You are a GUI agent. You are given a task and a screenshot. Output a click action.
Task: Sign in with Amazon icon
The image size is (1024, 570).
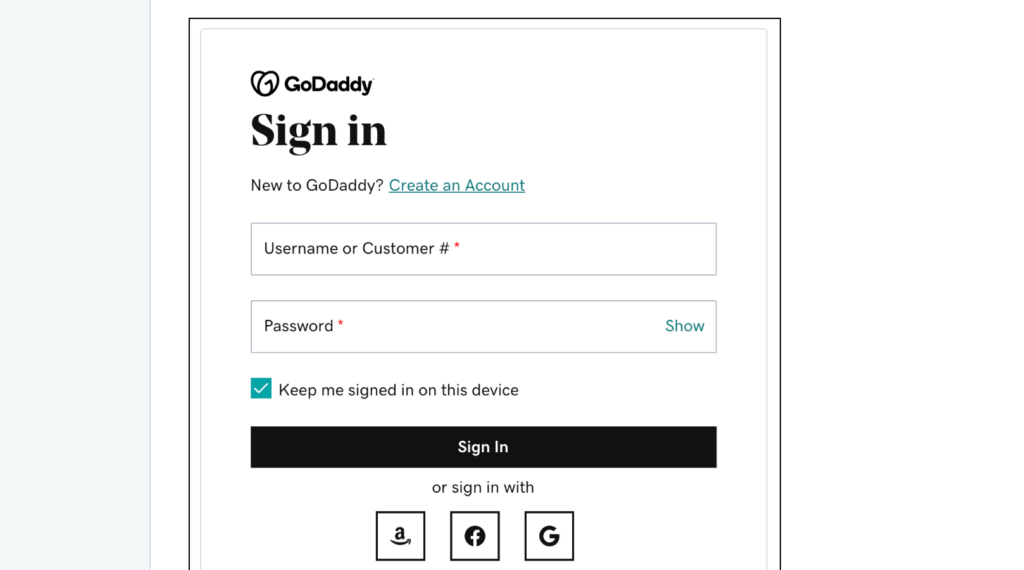pyautogui.click(x=400, y=536)
